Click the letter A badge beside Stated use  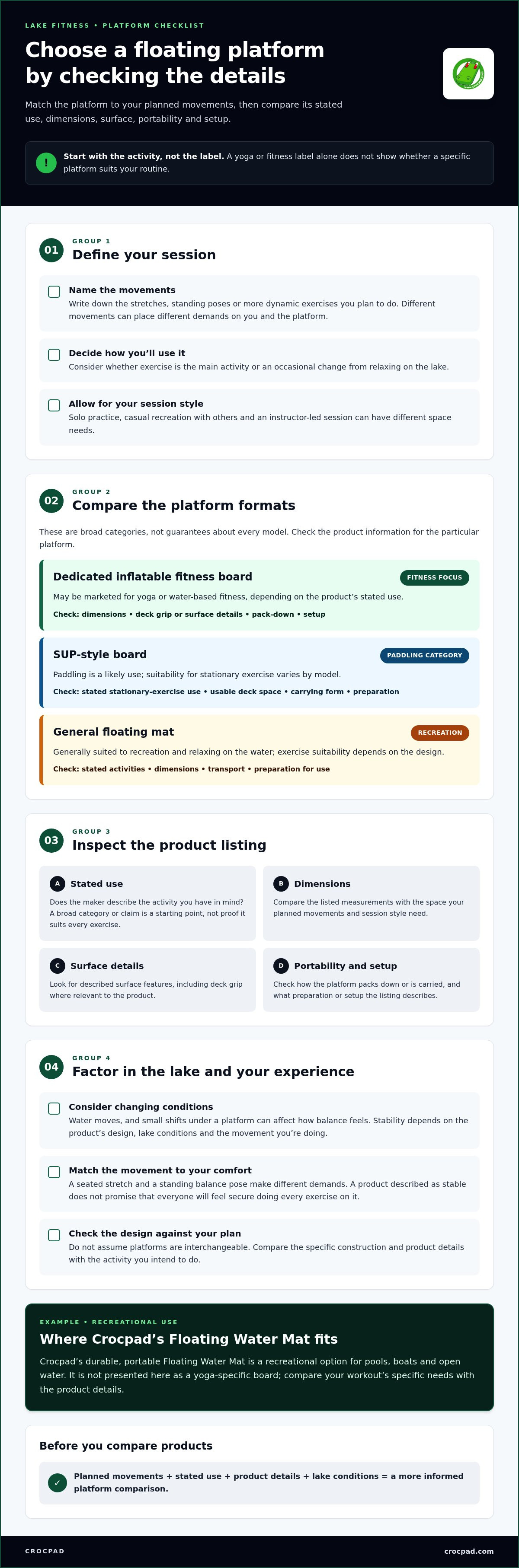57,884
